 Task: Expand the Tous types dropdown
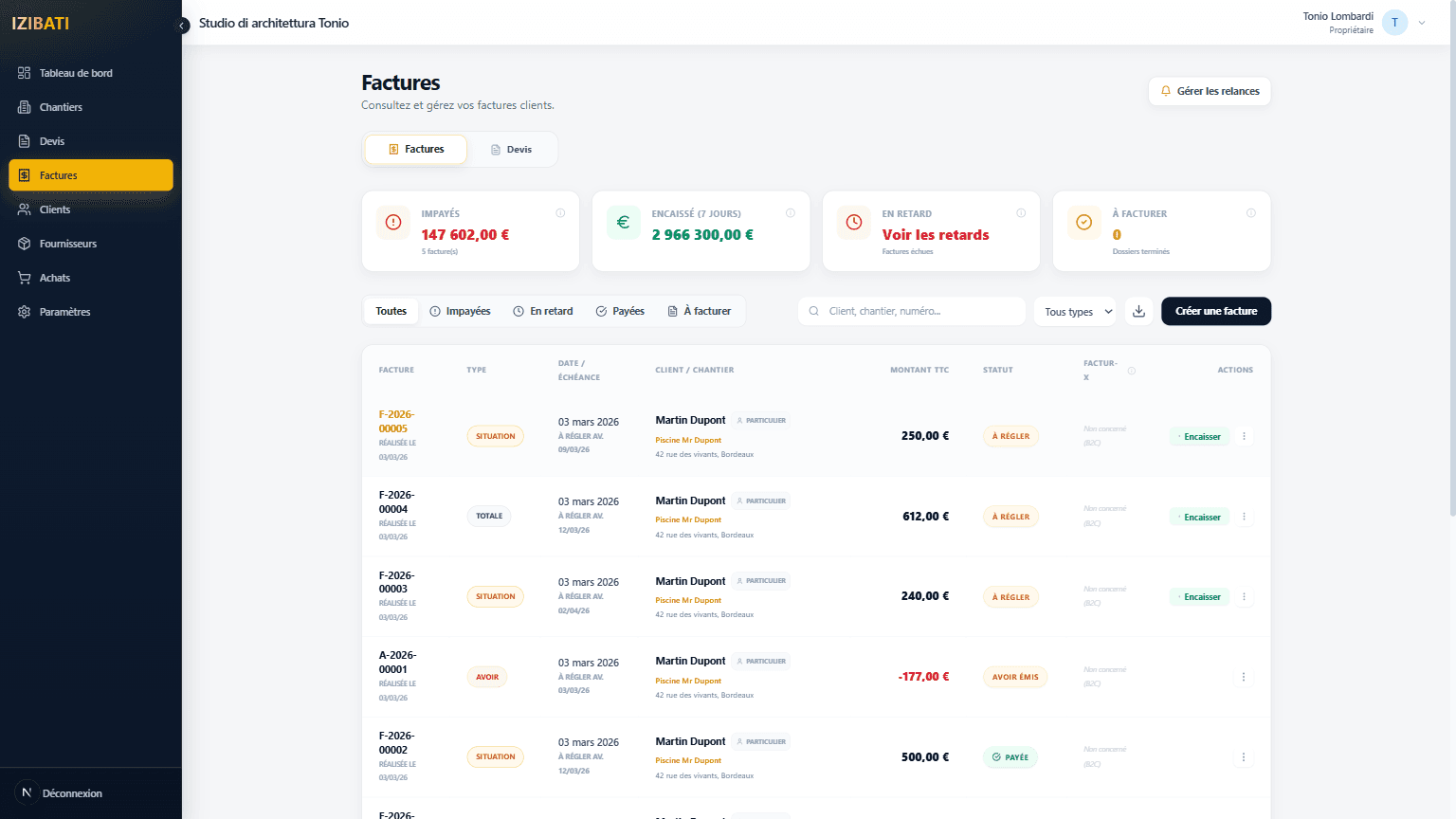click(x=1078, y=312)
